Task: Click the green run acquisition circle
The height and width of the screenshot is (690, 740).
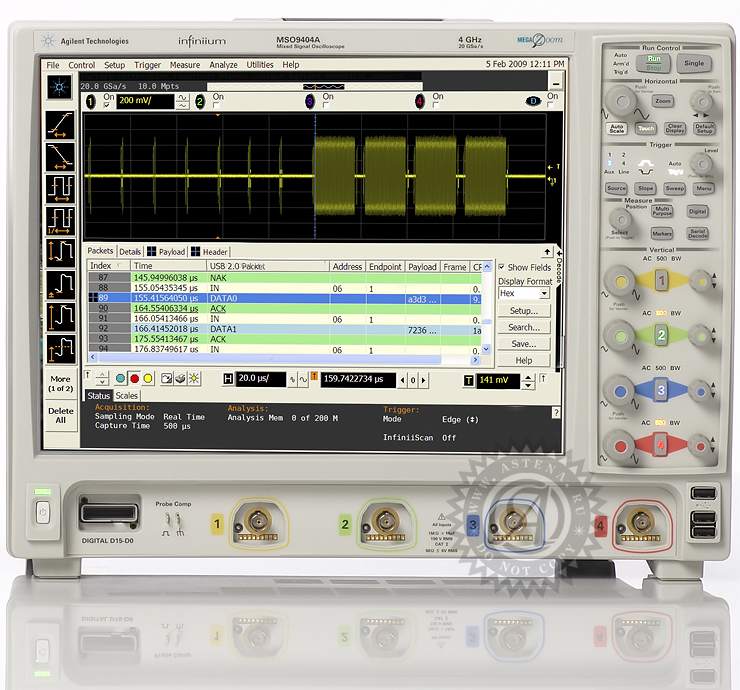Action: pos(120,379)
